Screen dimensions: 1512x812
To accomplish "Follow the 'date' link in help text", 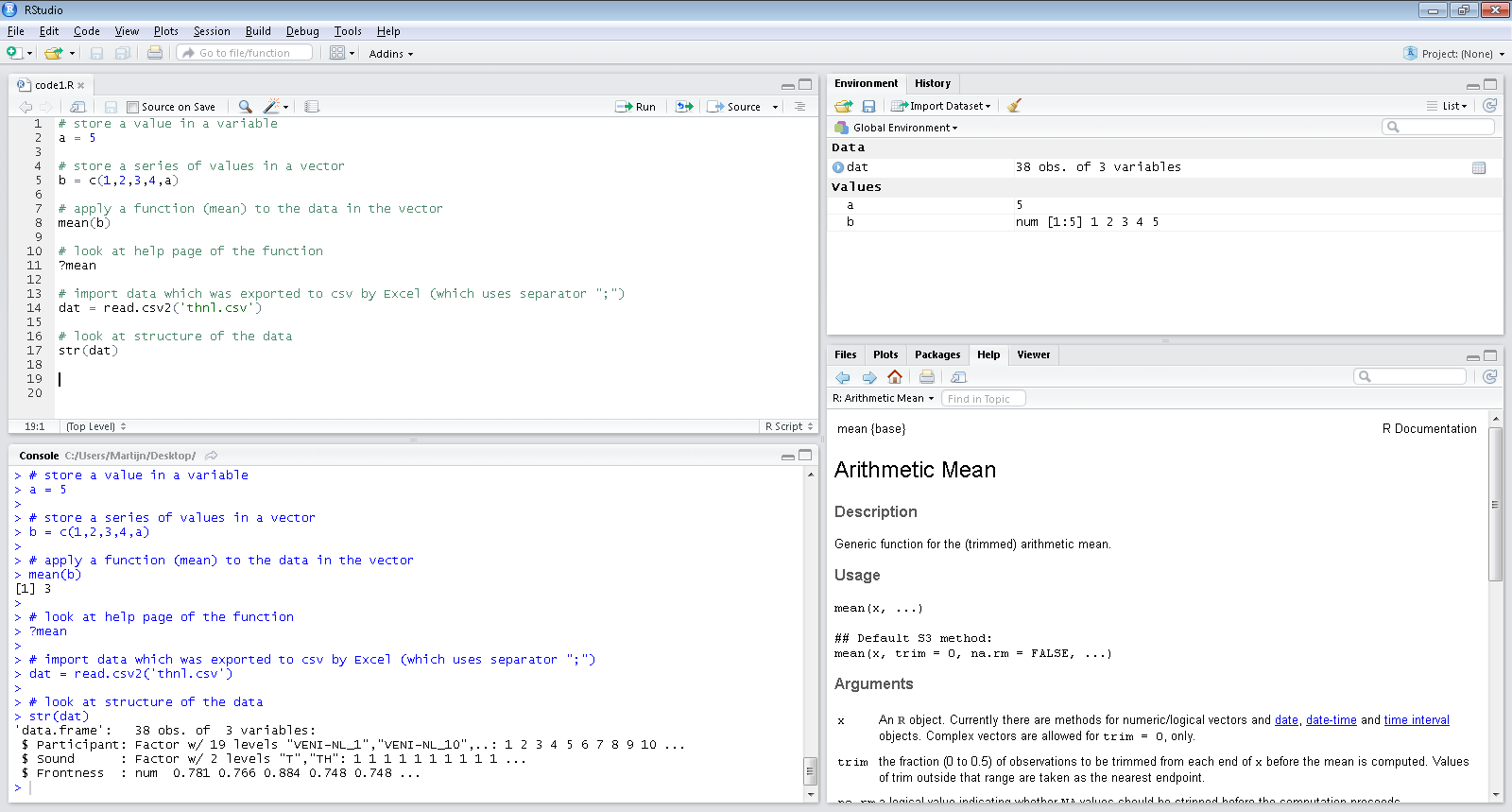I will pyautogui.click(x=1286, y=720).
